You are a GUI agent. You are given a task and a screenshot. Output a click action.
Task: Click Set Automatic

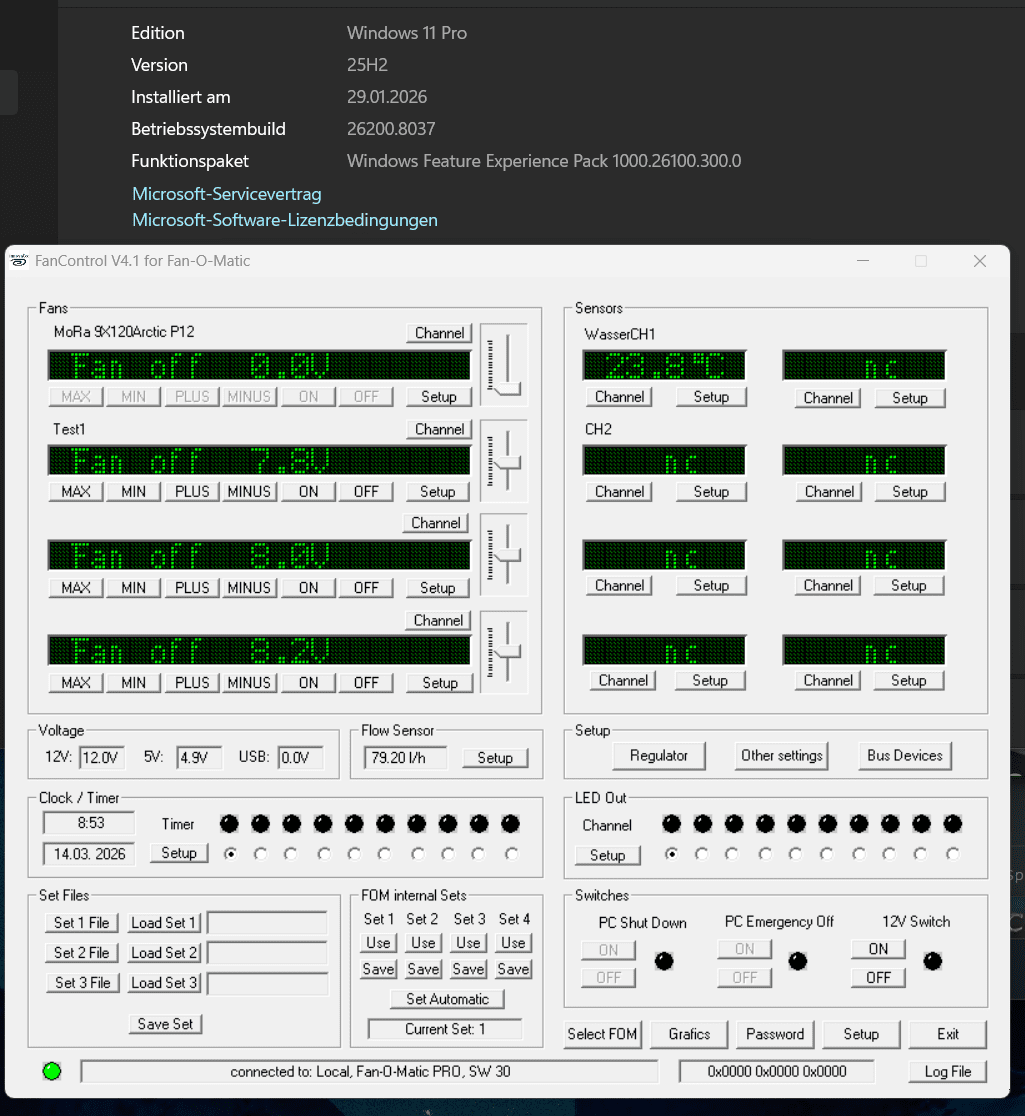click(x=447, y=999)
